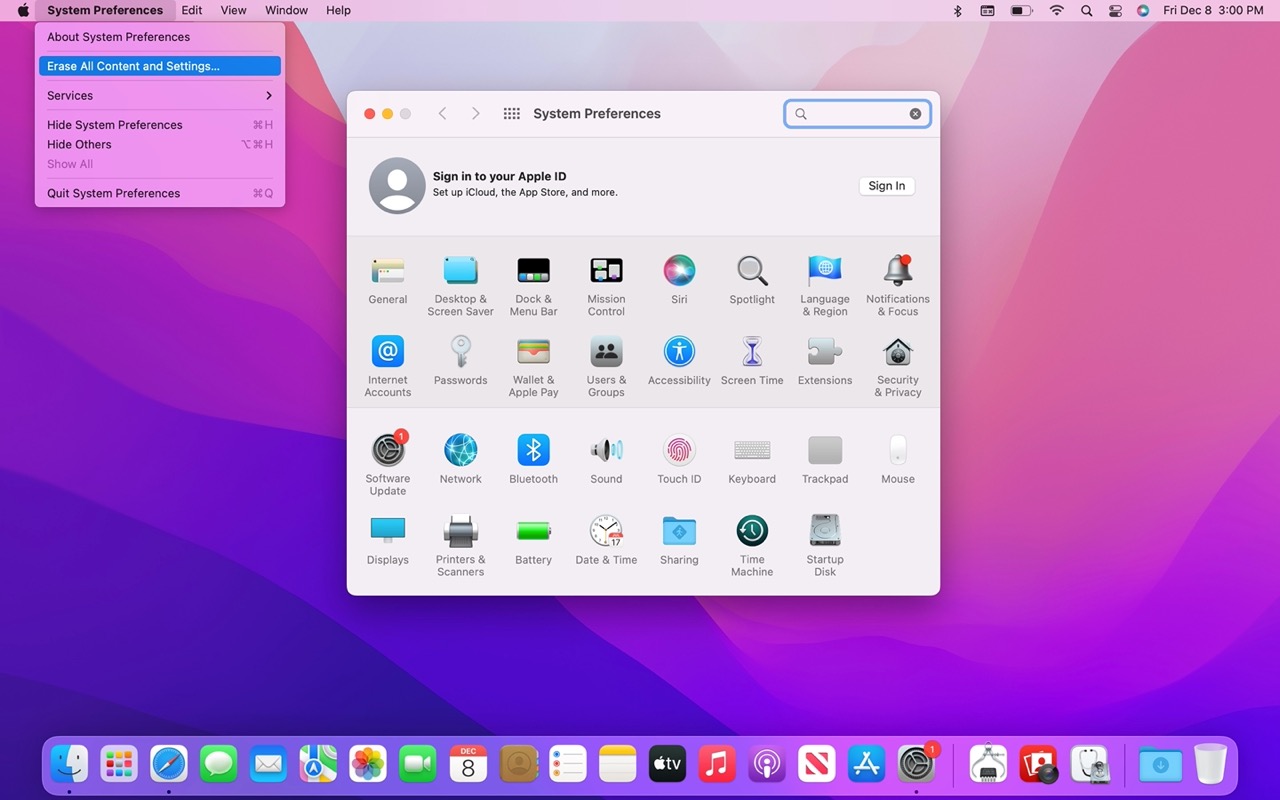
Task: Click the Sign In button
Action: tap(887, 186)
